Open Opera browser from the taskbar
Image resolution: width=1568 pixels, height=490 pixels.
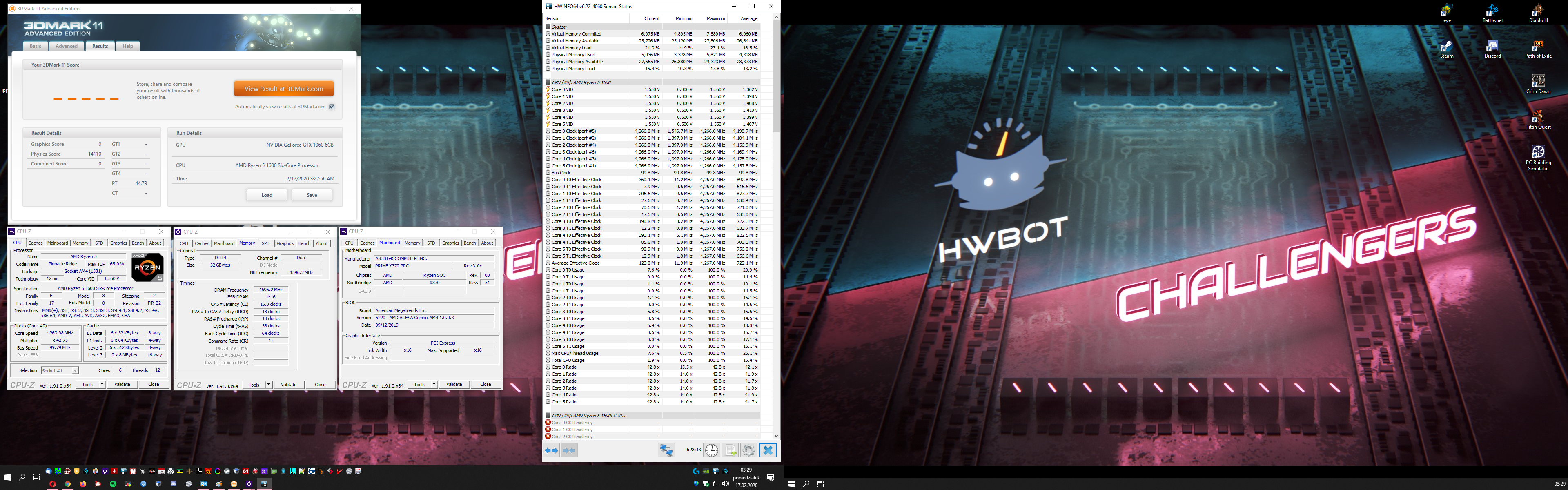click(53, 484)
